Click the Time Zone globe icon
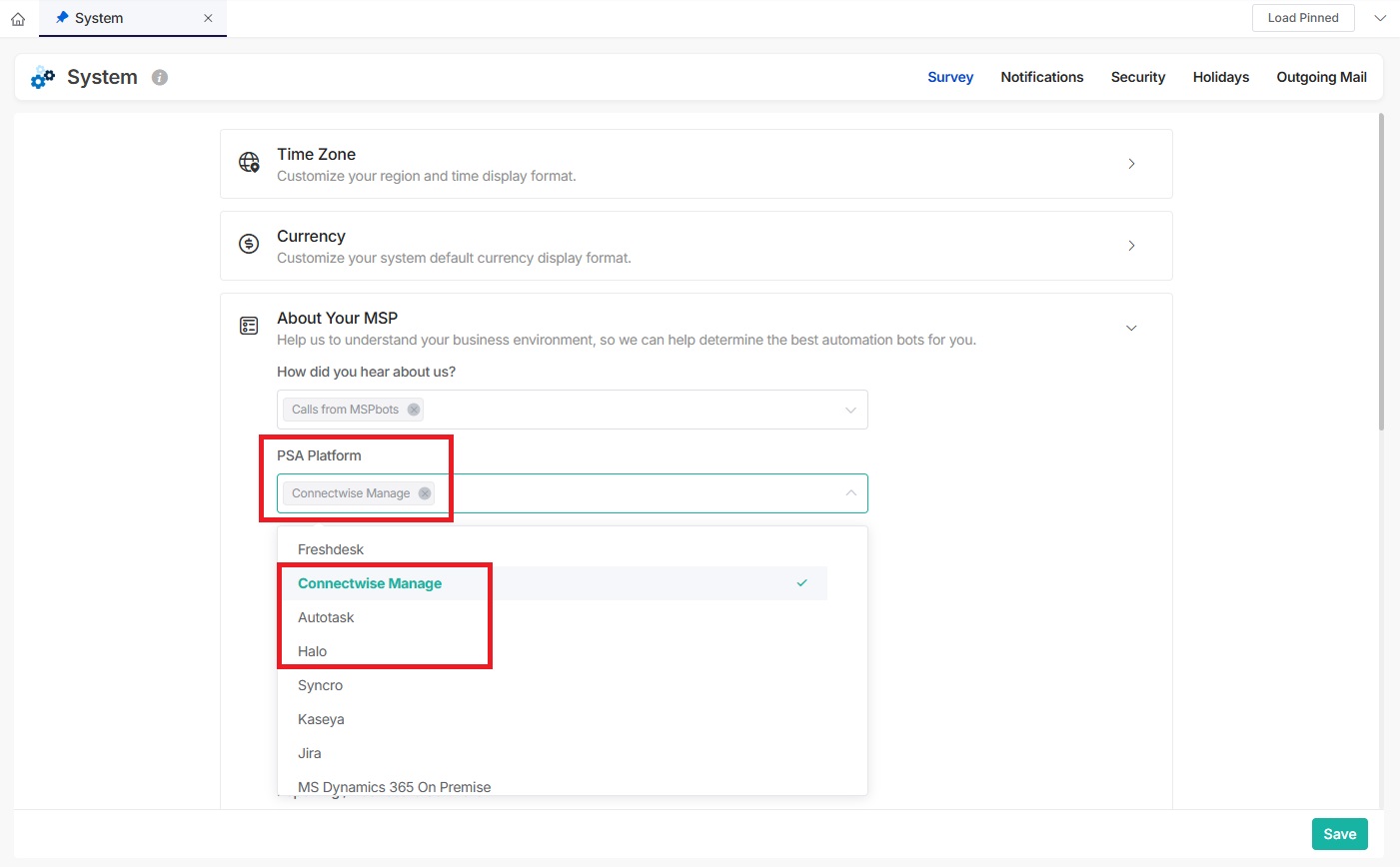Viewport: 1400px width, 867px height. click(x=249, y=163)
